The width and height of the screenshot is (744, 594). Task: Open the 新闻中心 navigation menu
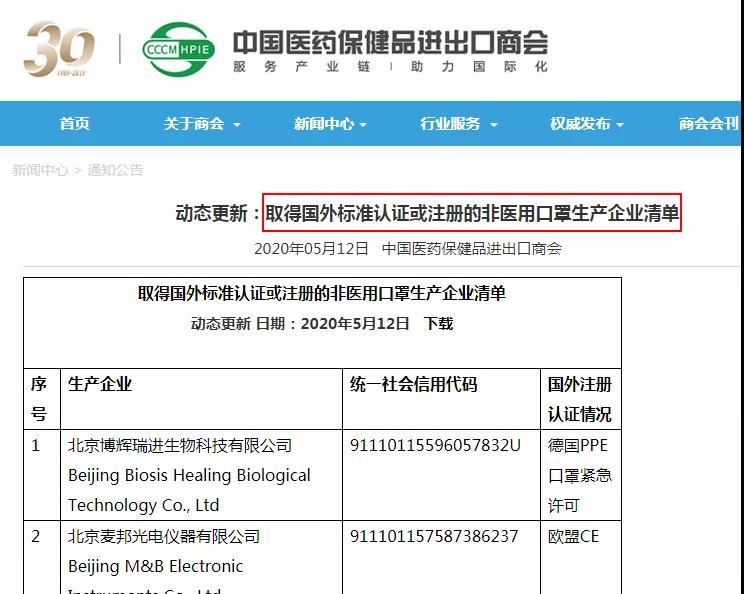324,124
